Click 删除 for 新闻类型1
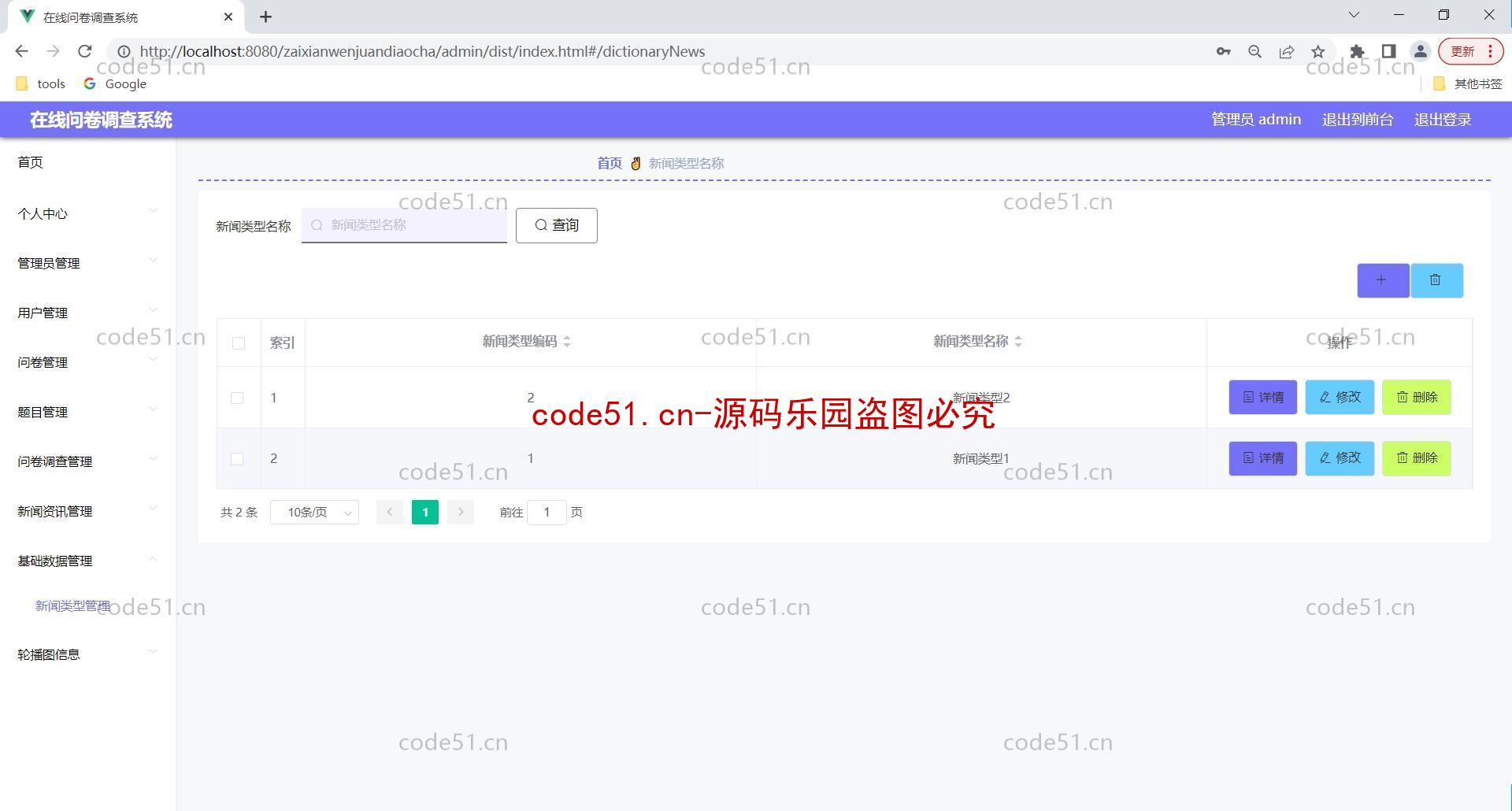The image size is (1512, 811). [1416, 458]
